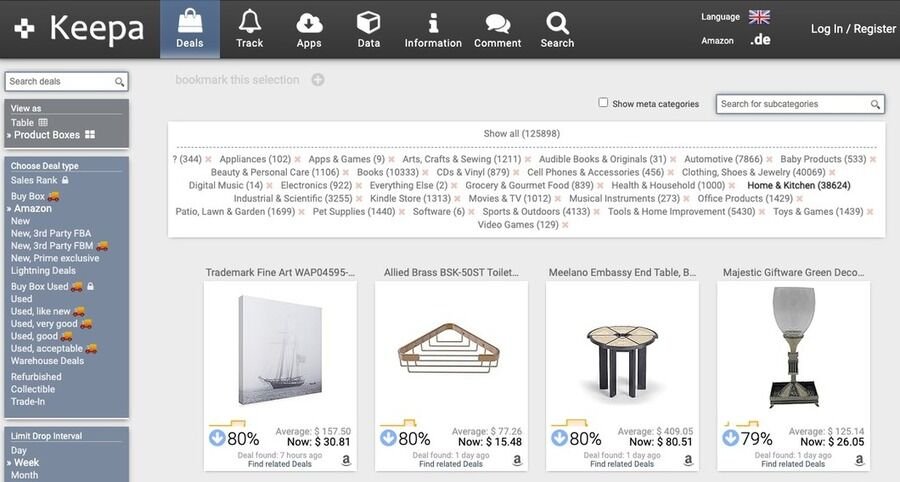
Task: Open Meelano Embassy End Table image
Action: click(622, 362)
